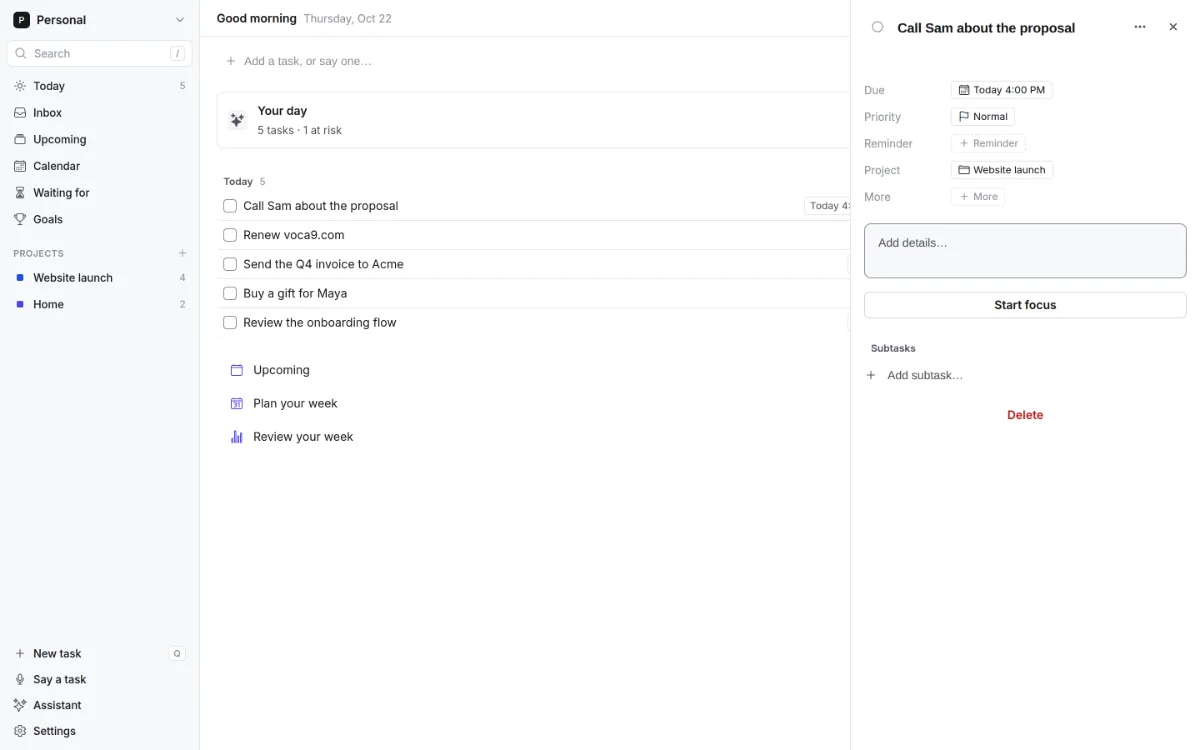Click the Review your week chart icon
This screenshot has height=750, width=1200.
(237, 437)
